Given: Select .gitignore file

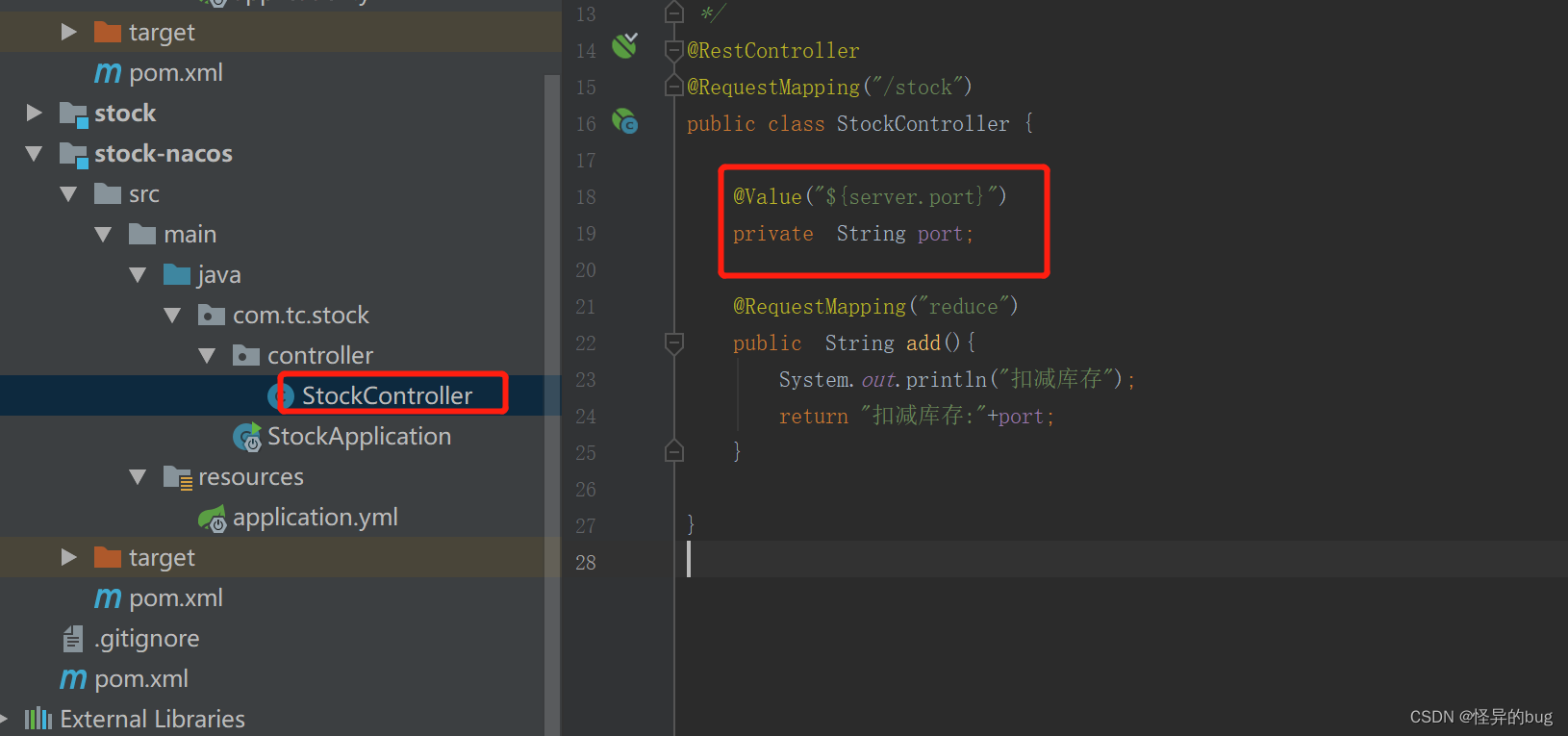Looking at the screenshot, I should click(147, 639).
